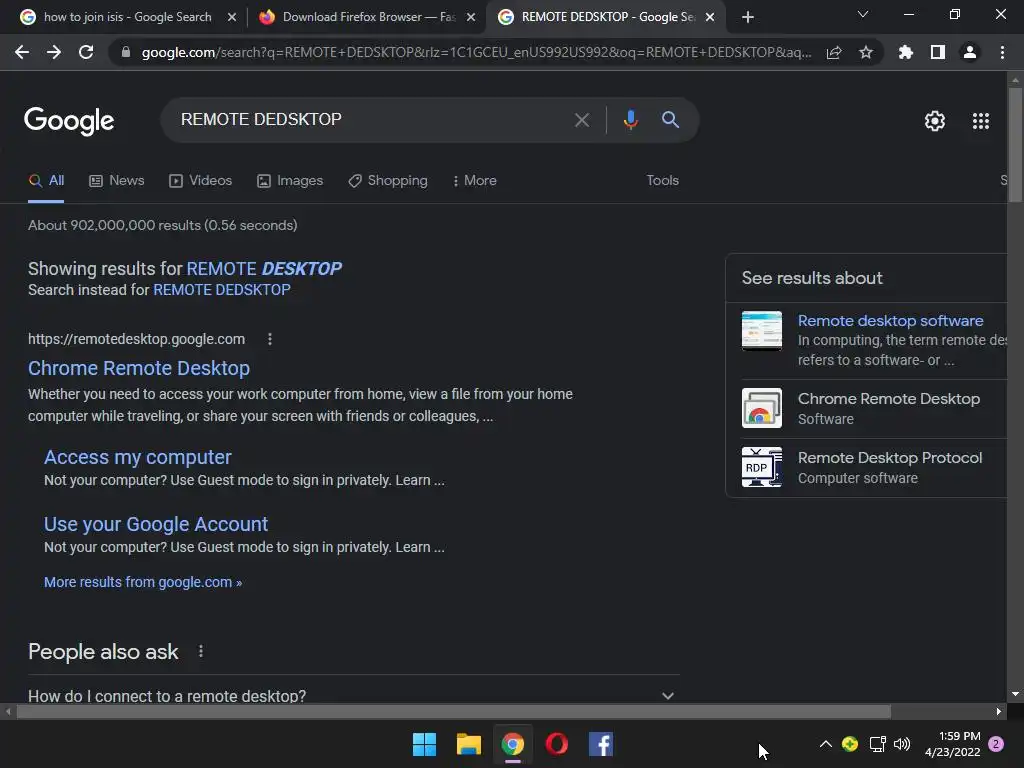
Task: Switch to Videos results
Action: click(x=200, y=181)
